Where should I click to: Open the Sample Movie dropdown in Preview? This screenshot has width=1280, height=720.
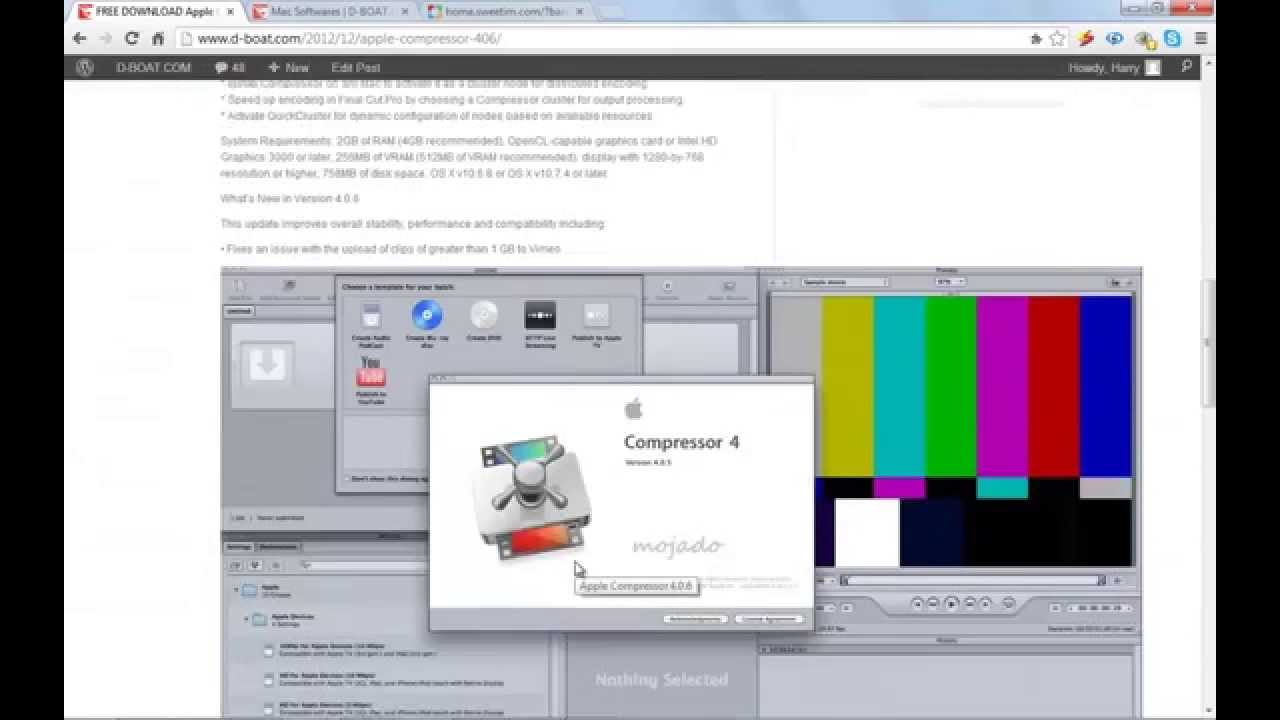tap(844, 282)
